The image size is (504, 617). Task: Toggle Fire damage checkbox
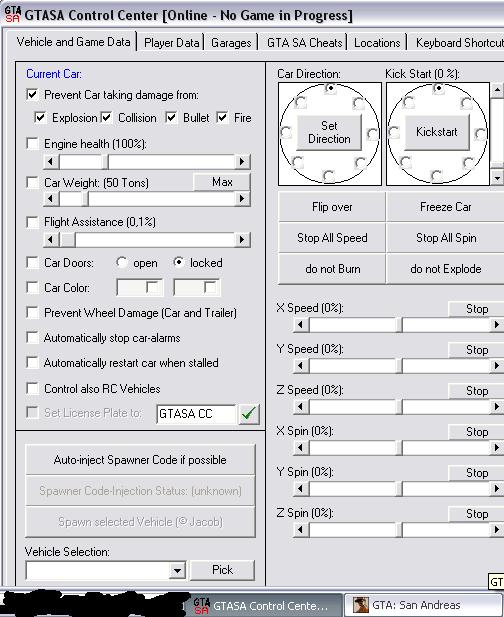[x=222, y=117]
